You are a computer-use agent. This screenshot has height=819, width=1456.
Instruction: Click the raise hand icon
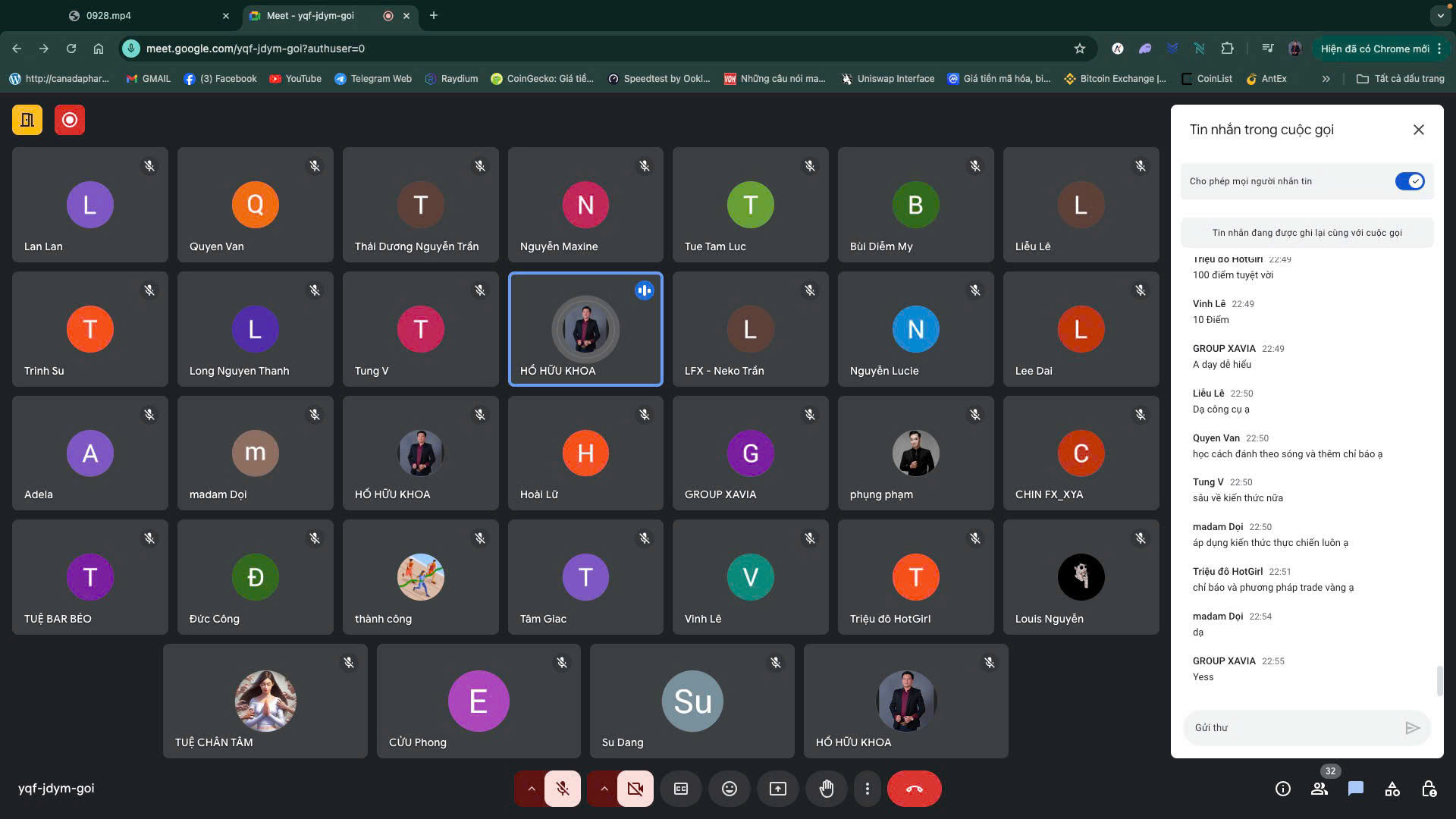(826, 789)
